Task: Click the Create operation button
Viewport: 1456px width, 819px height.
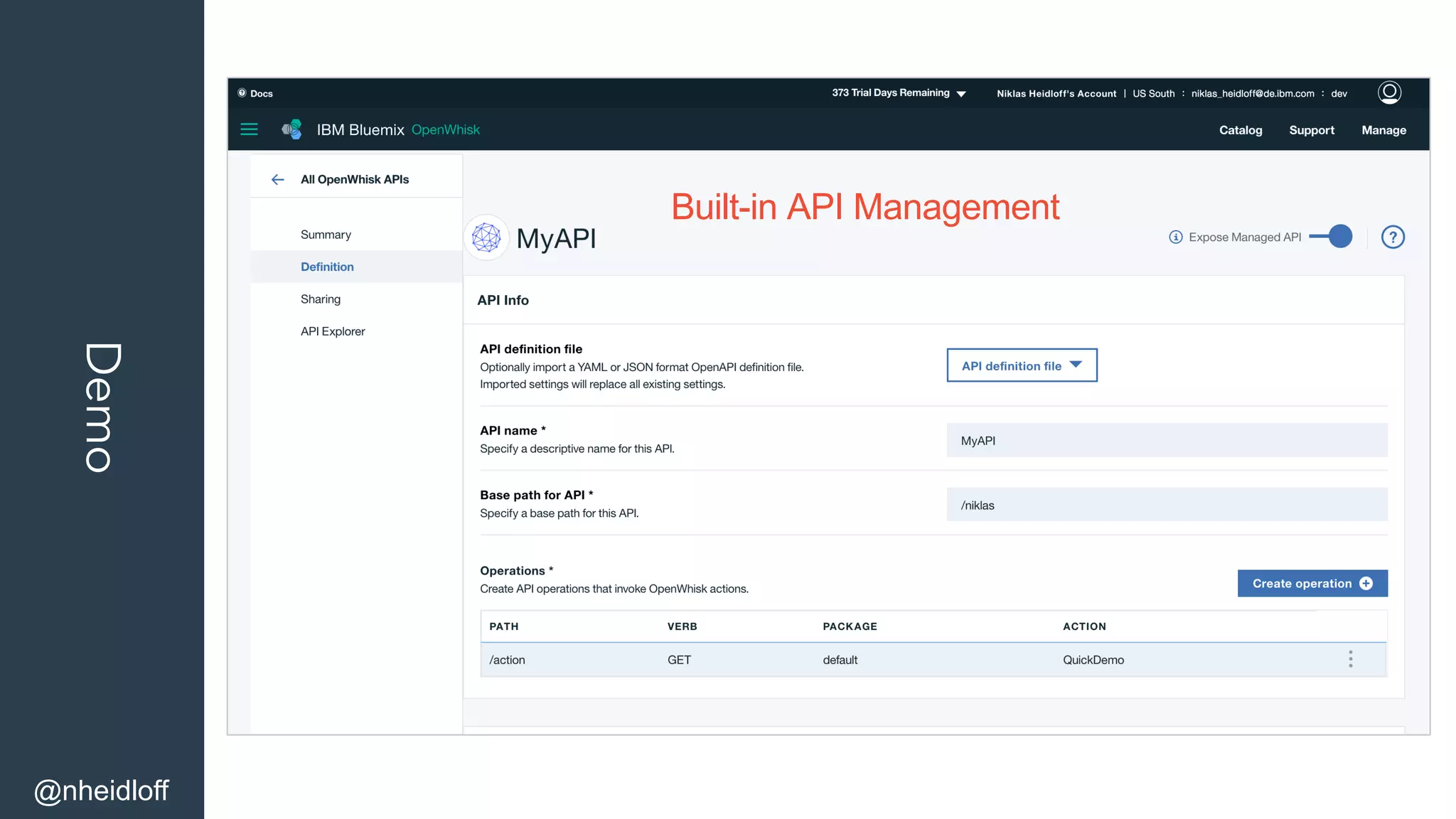Action: click(1312, 584)
